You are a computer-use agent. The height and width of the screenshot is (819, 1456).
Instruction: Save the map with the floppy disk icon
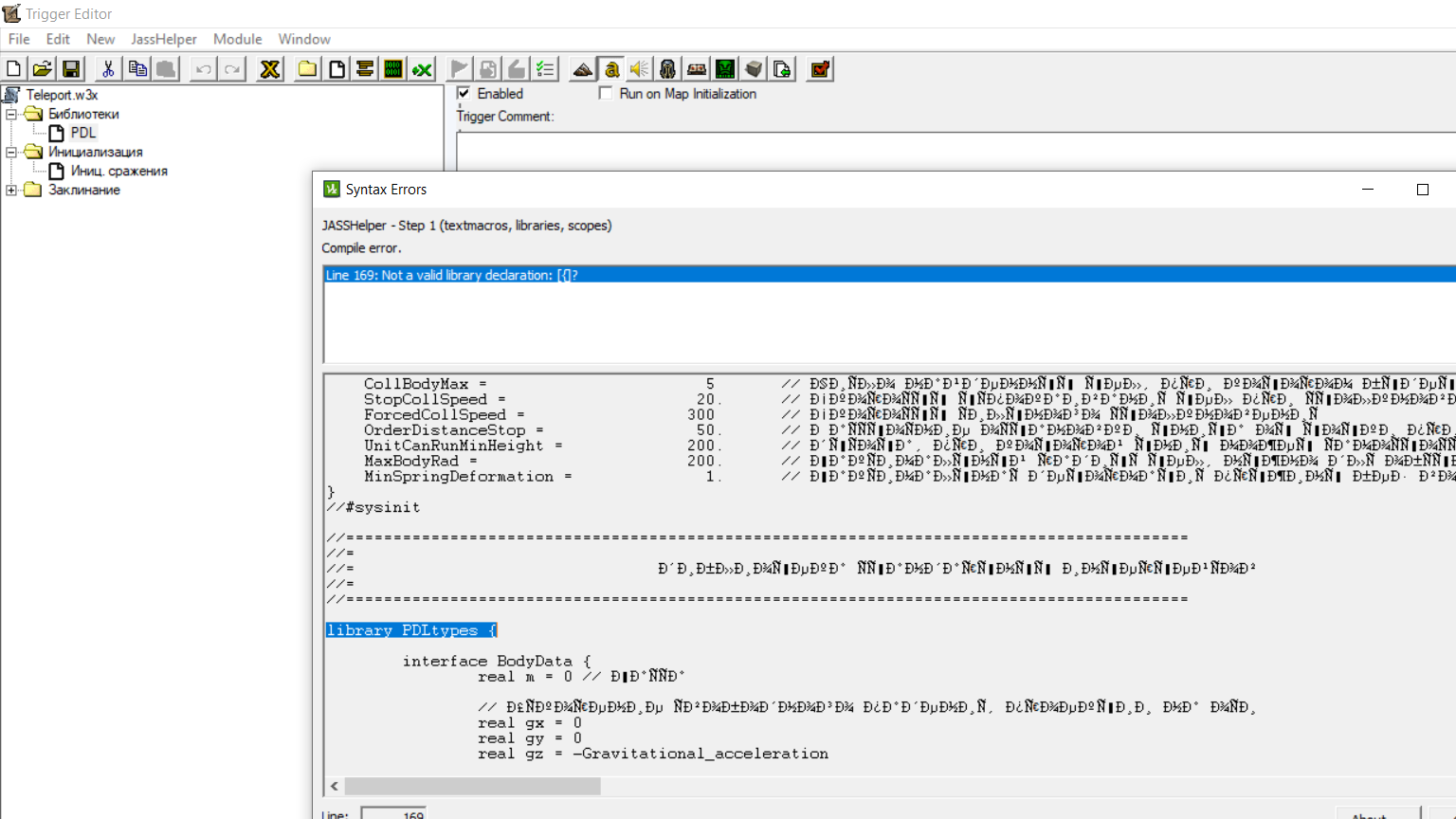pyautogui.click(x=71, y=69)
